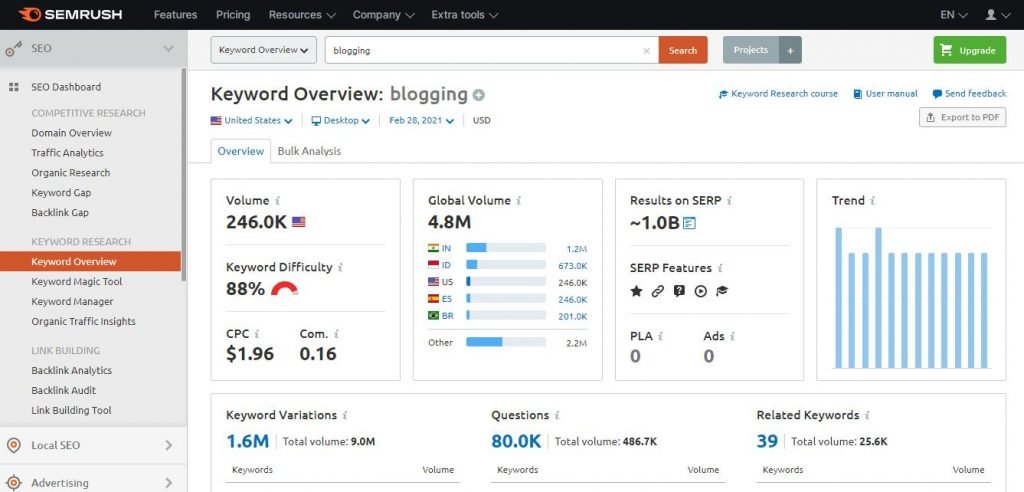Open the Extra tools dropdown menu

coord(464,14)
